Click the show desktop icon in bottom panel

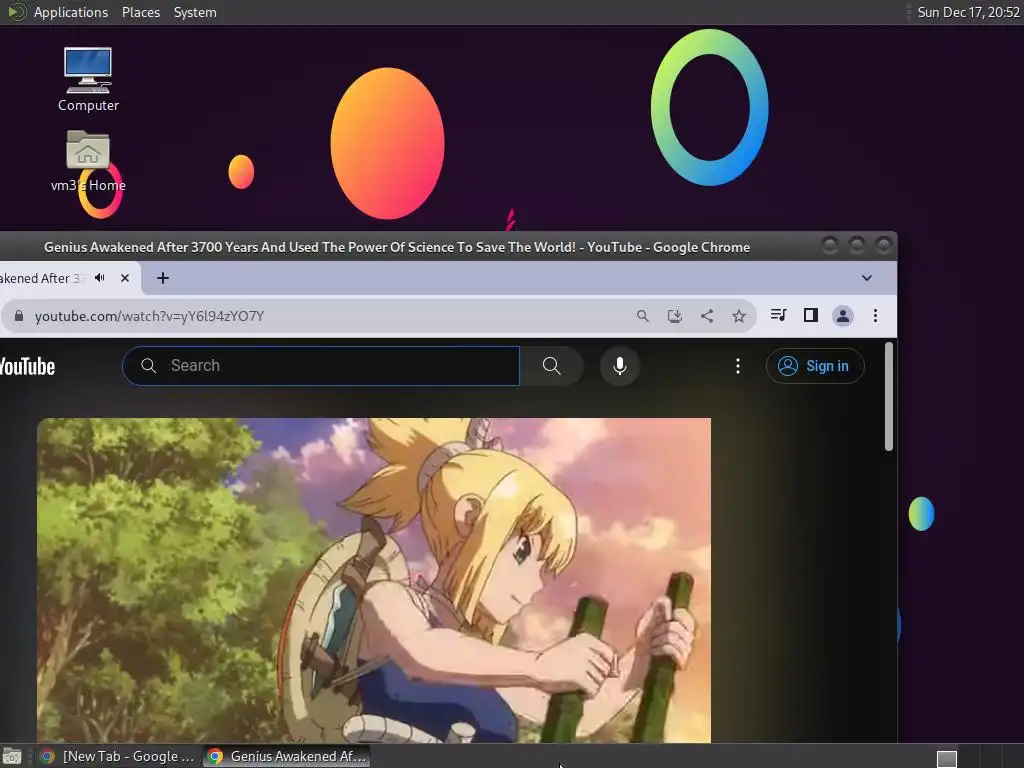point(12,756)
